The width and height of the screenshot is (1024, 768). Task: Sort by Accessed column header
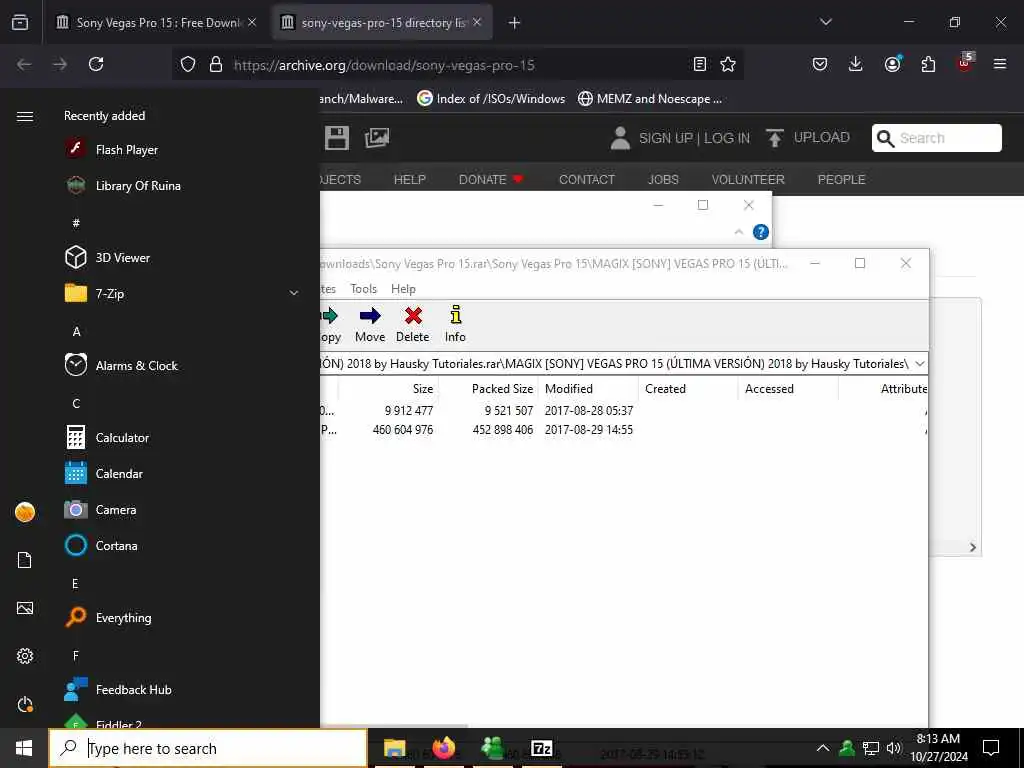pos(788,389)
